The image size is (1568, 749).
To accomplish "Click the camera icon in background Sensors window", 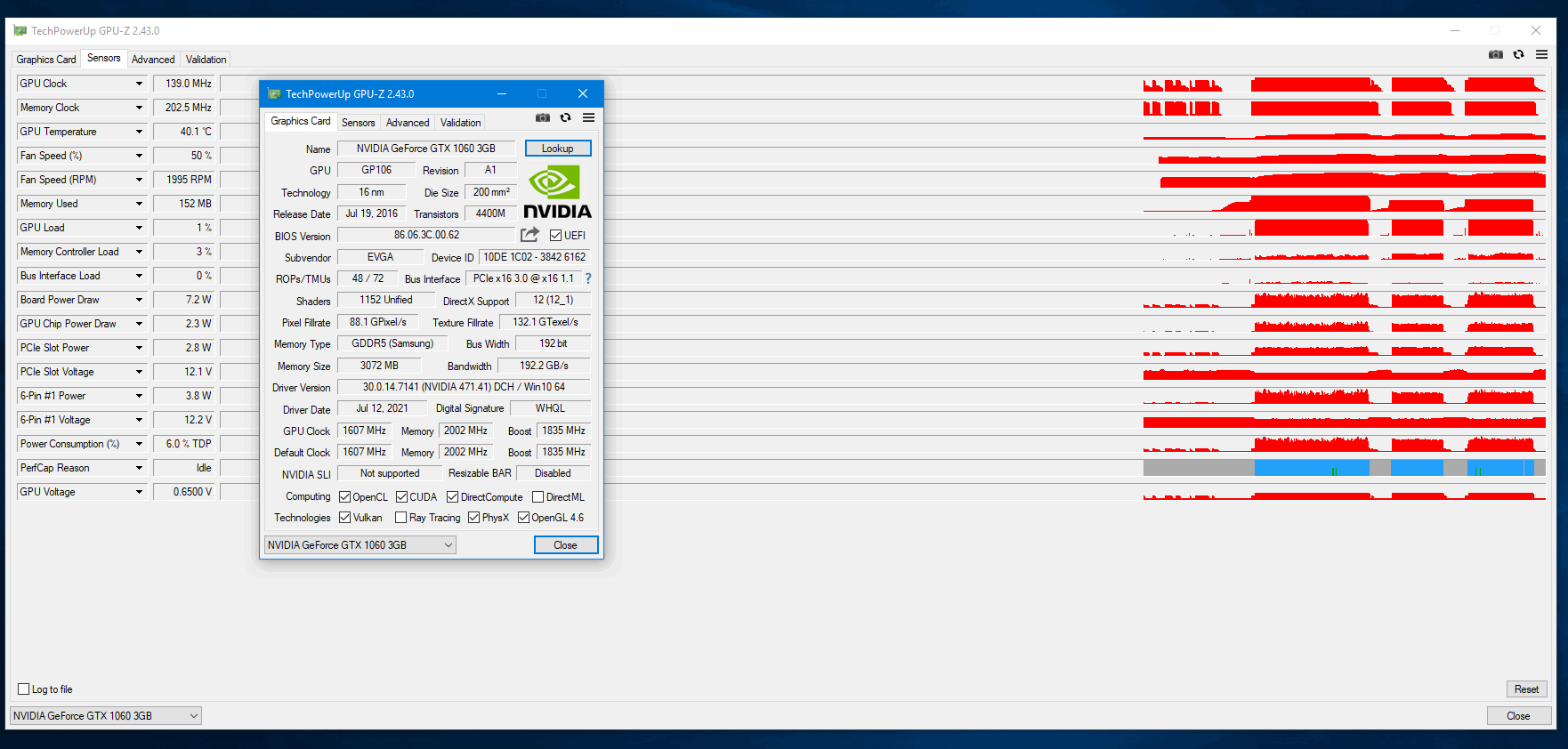I will pos(1496,54).
